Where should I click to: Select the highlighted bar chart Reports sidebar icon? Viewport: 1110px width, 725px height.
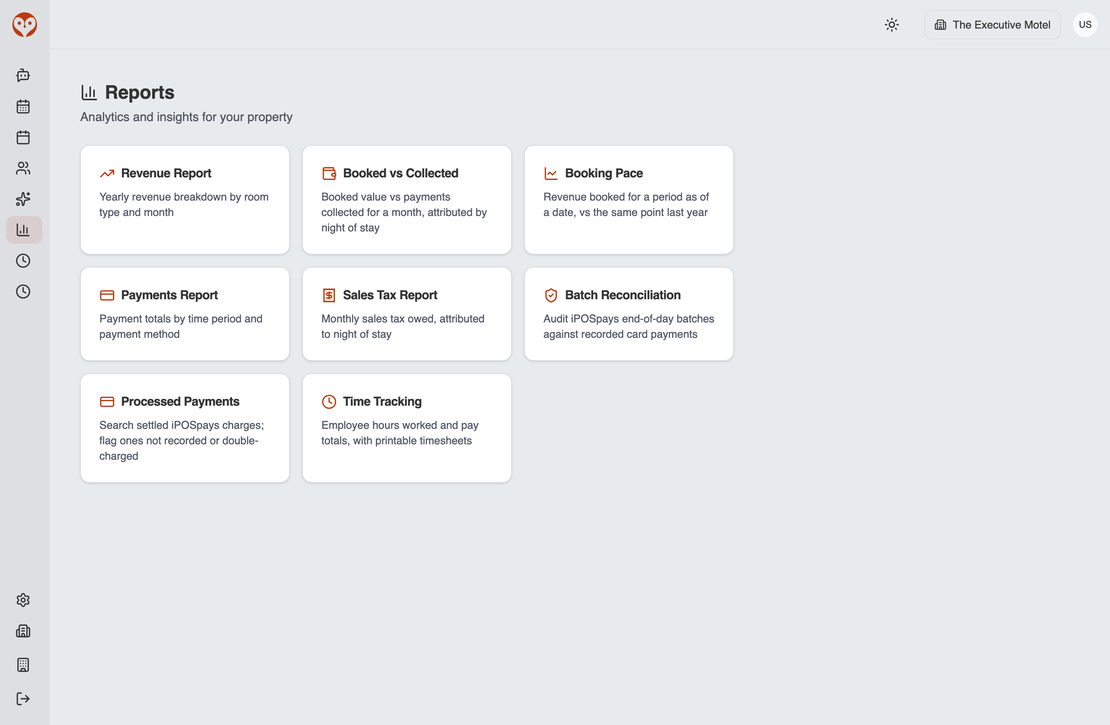click(23, 229)
